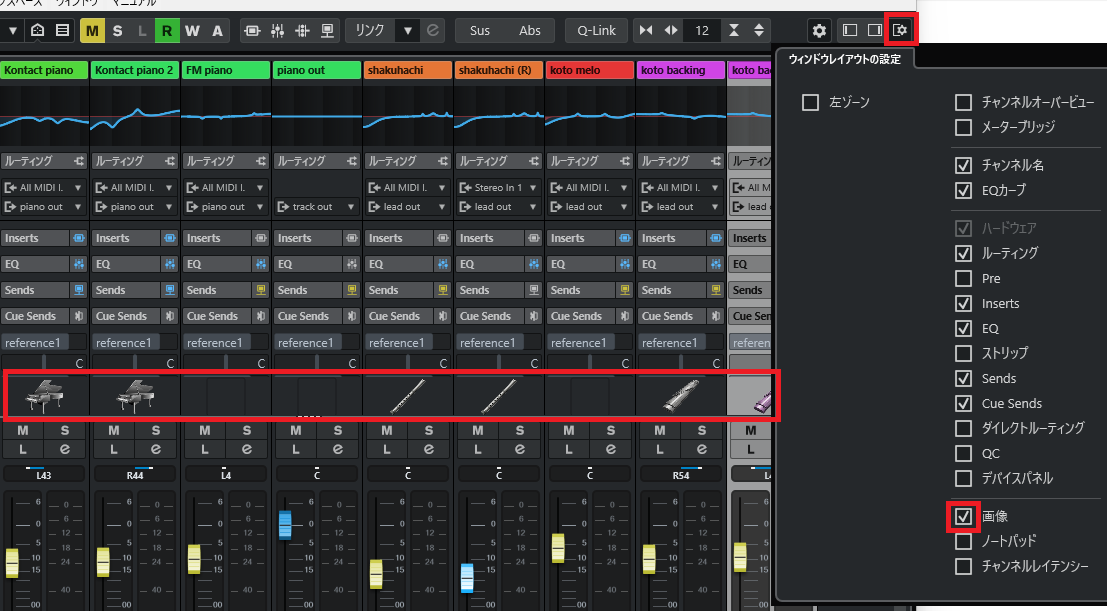The width and height of the screenshot is (1107, 611).
Task: Open the window layout settings gear icon
Action: 900,31
